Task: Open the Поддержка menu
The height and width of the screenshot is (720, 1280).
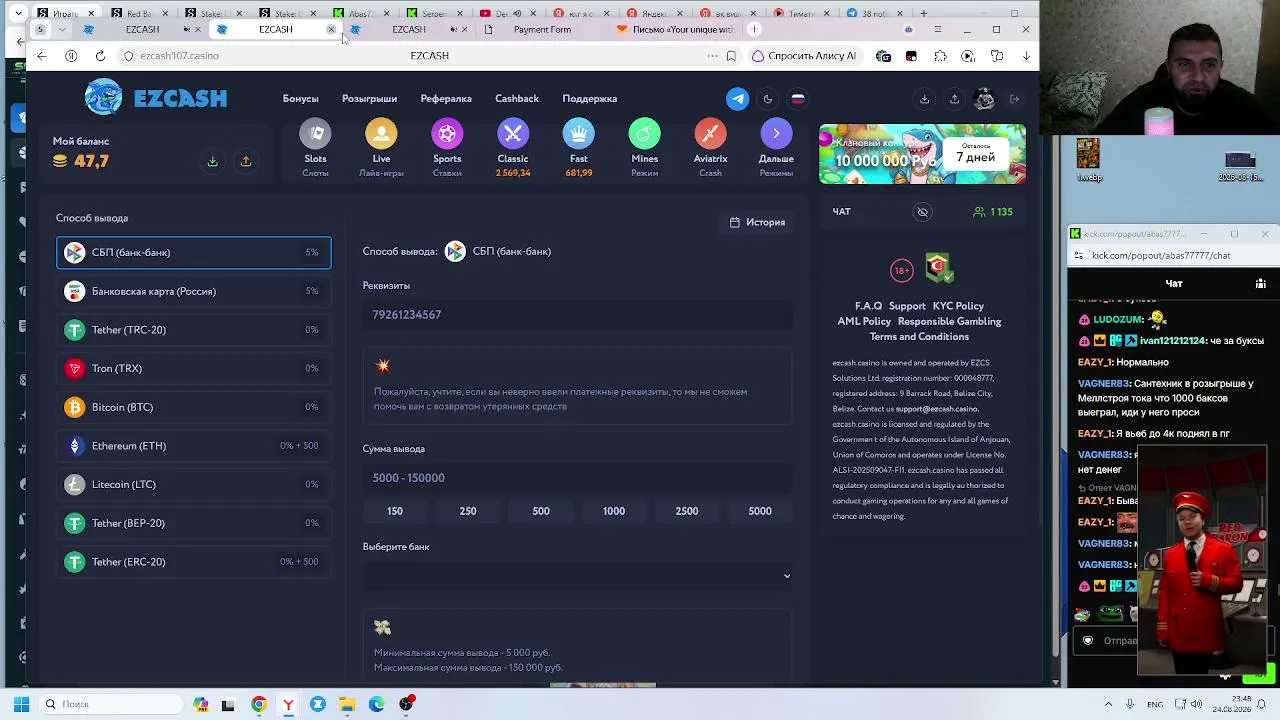Action: tap(590, 99)
